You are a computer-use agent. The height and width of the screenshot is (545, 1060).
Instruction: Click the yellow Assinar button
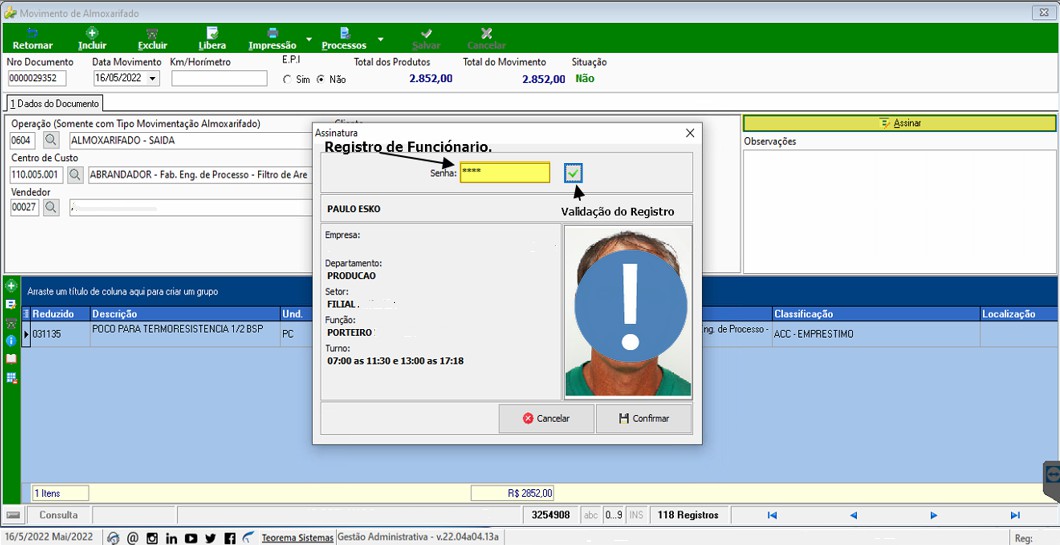(900, 123)
